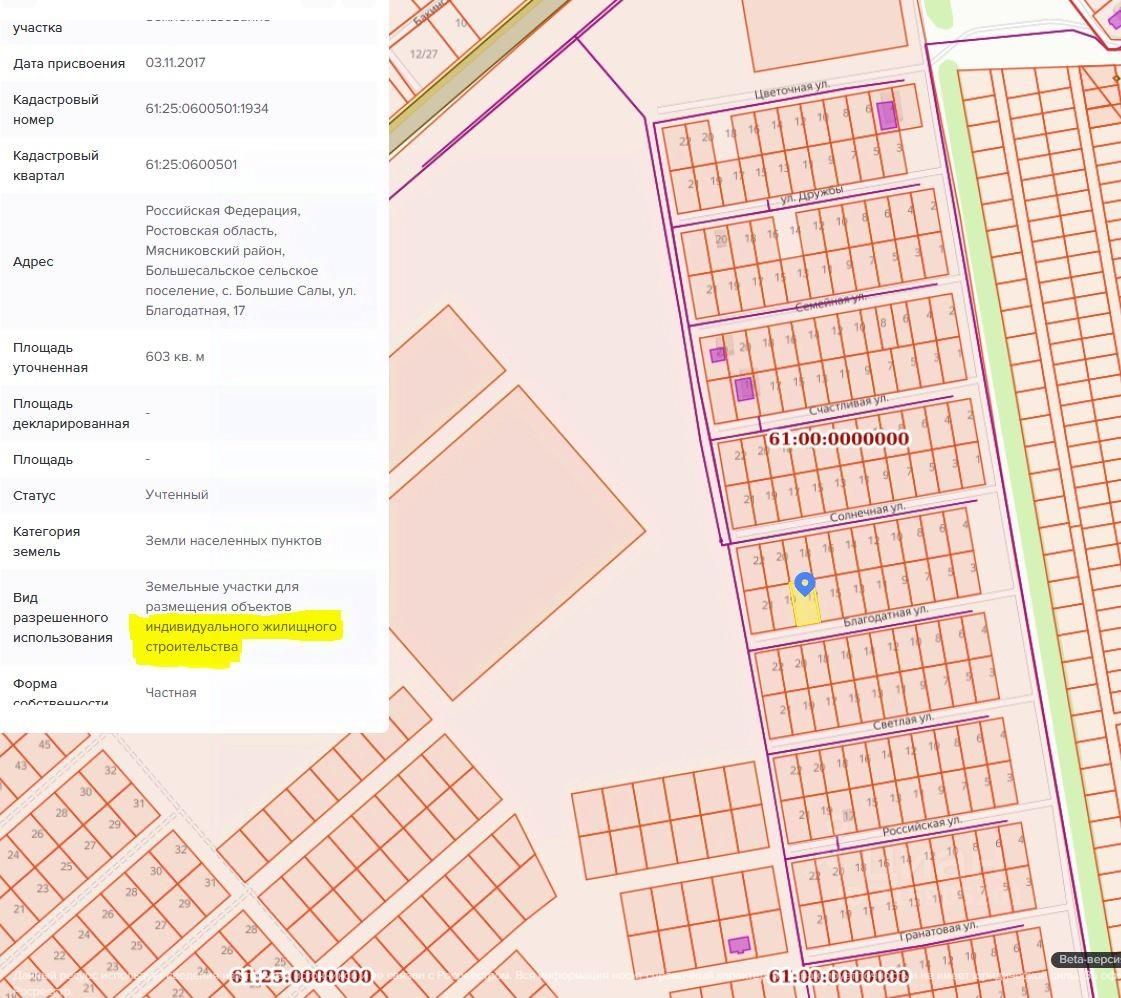The image size is (1121, 998).
Task: Click the Благодатная ул. street label
Action: [x=886, y=616]
